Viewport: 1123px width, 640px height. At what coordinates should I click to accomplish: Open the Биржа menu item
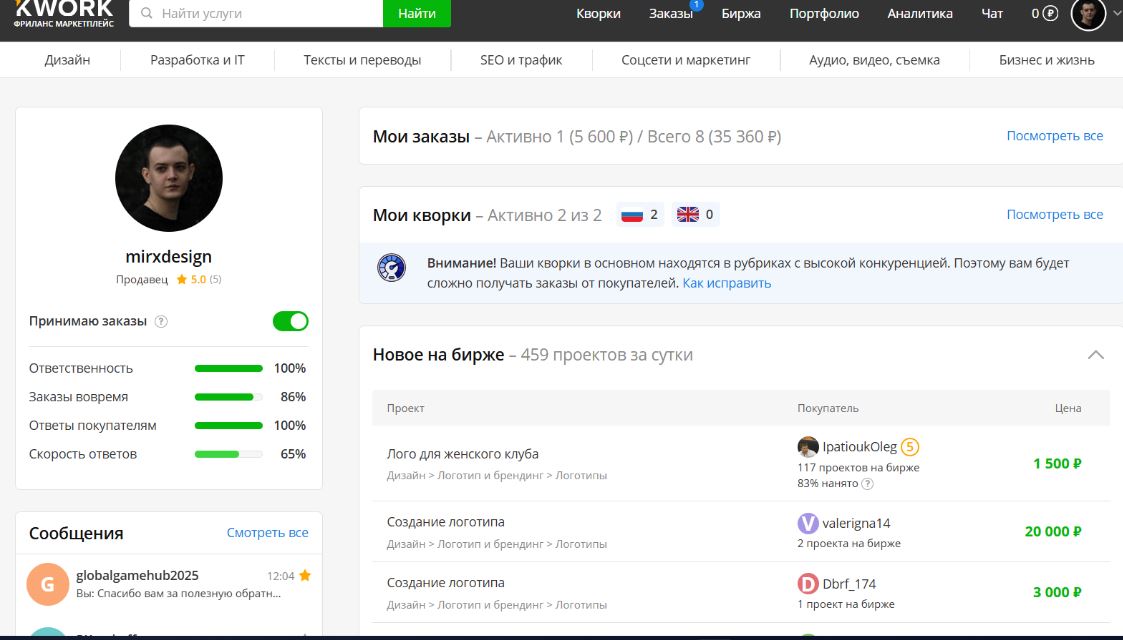[740, 14]
